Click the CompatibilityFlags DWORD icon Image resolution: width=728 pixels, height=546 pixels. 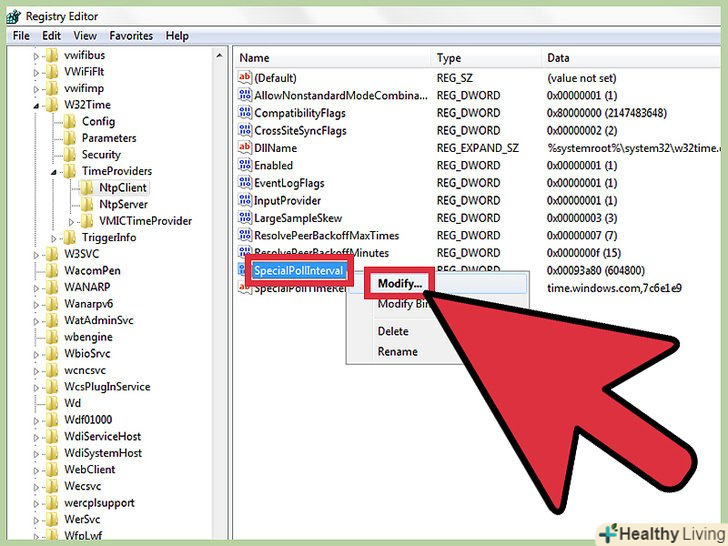tap(245, 112)
